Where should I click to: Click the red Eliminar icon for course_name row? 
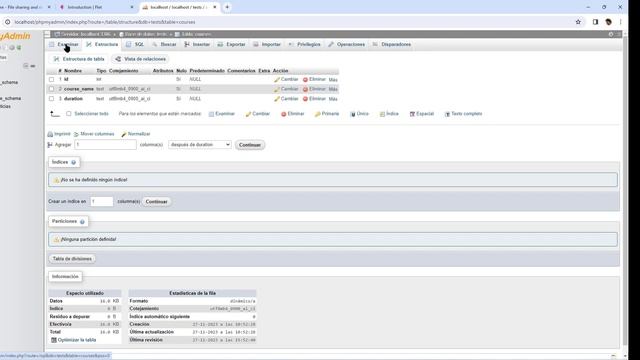305,89
